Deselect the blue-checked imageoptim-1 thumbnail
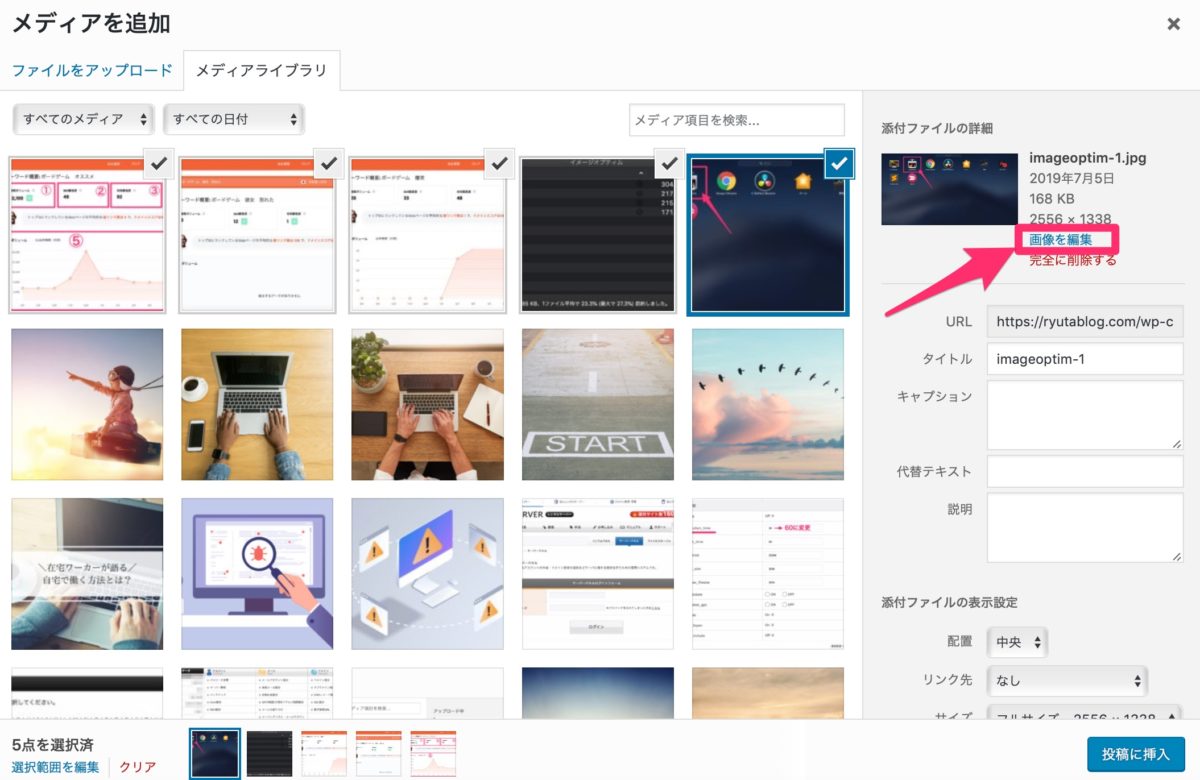The height and width of the screenshot is (780, 1200). (840, 163)
